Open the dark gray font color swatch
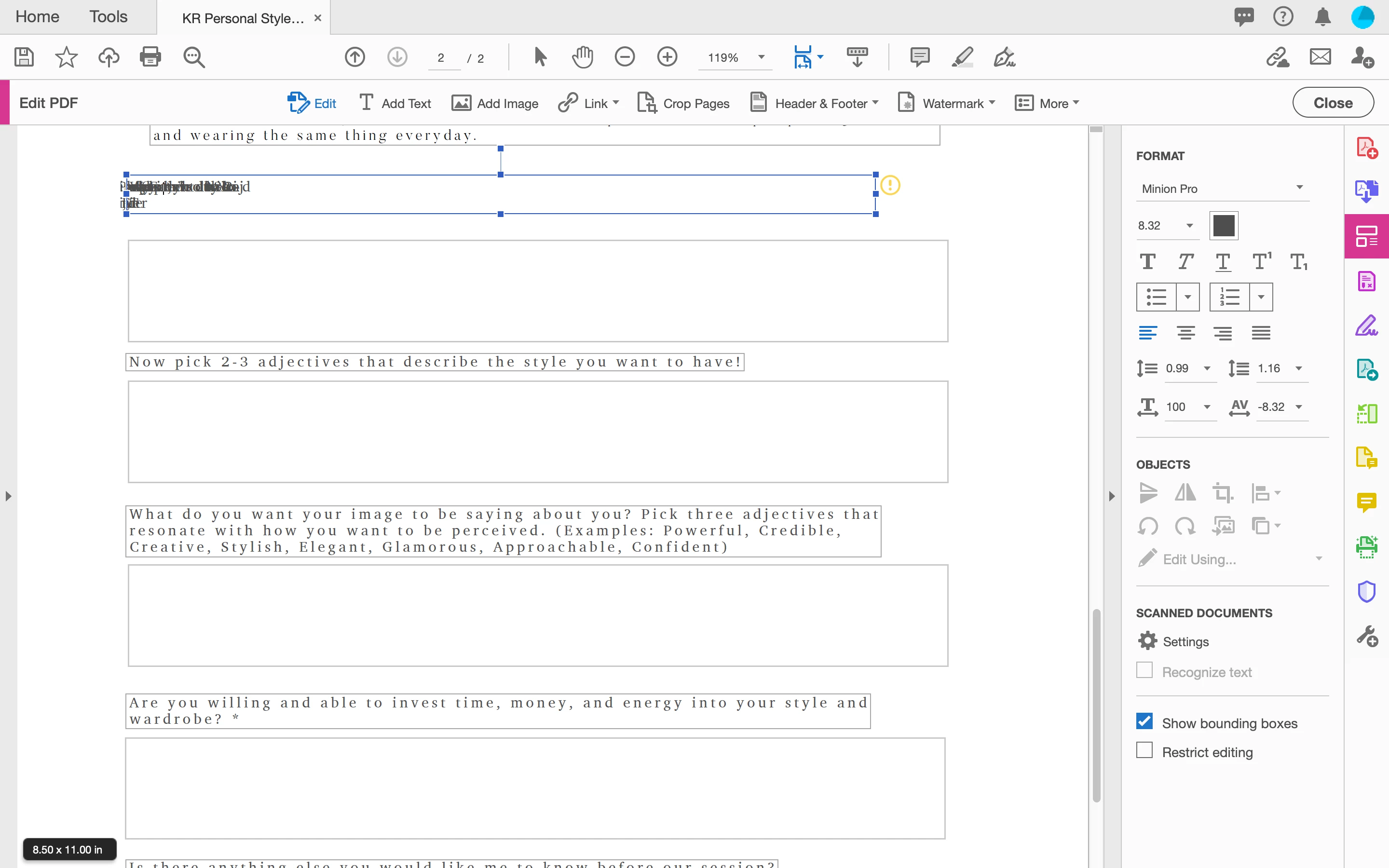The width and height of the screenshot is (1389, 868). (x=1223, y=226)
